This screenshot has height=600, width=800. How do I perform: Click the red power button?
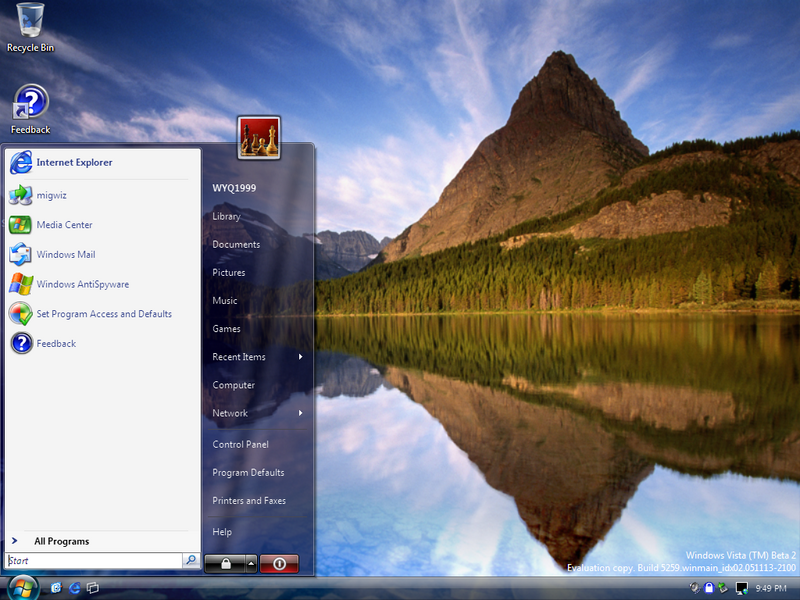pos(279,564)
